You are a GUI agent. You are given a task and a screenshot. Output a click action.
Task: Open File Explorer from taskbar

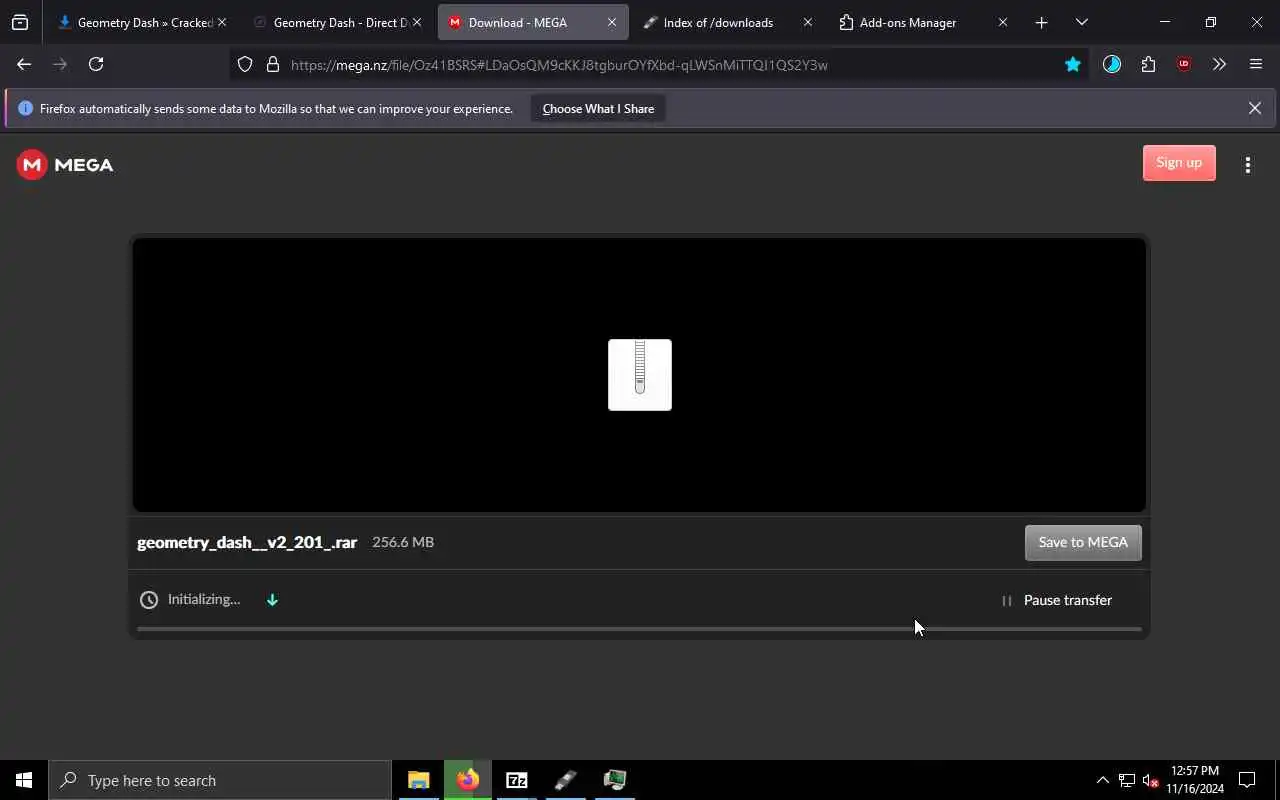coord(419,780)
